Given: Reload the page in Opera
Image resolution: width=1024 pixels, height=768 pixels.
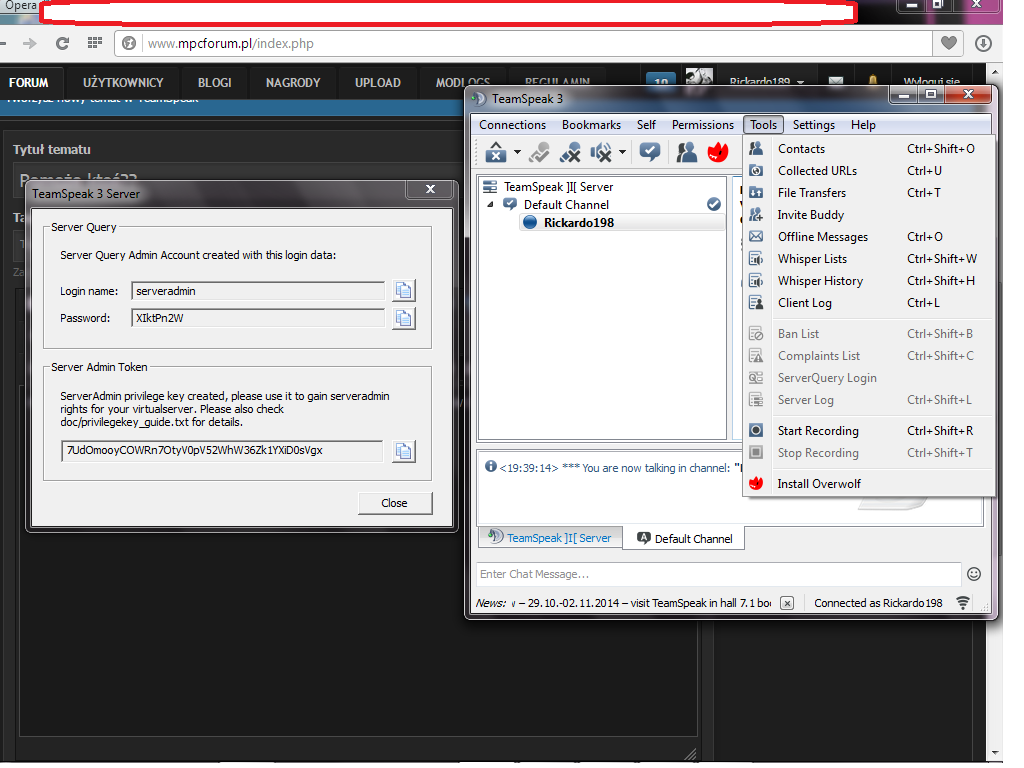Looking at the screenshot, I should (63, 44).
